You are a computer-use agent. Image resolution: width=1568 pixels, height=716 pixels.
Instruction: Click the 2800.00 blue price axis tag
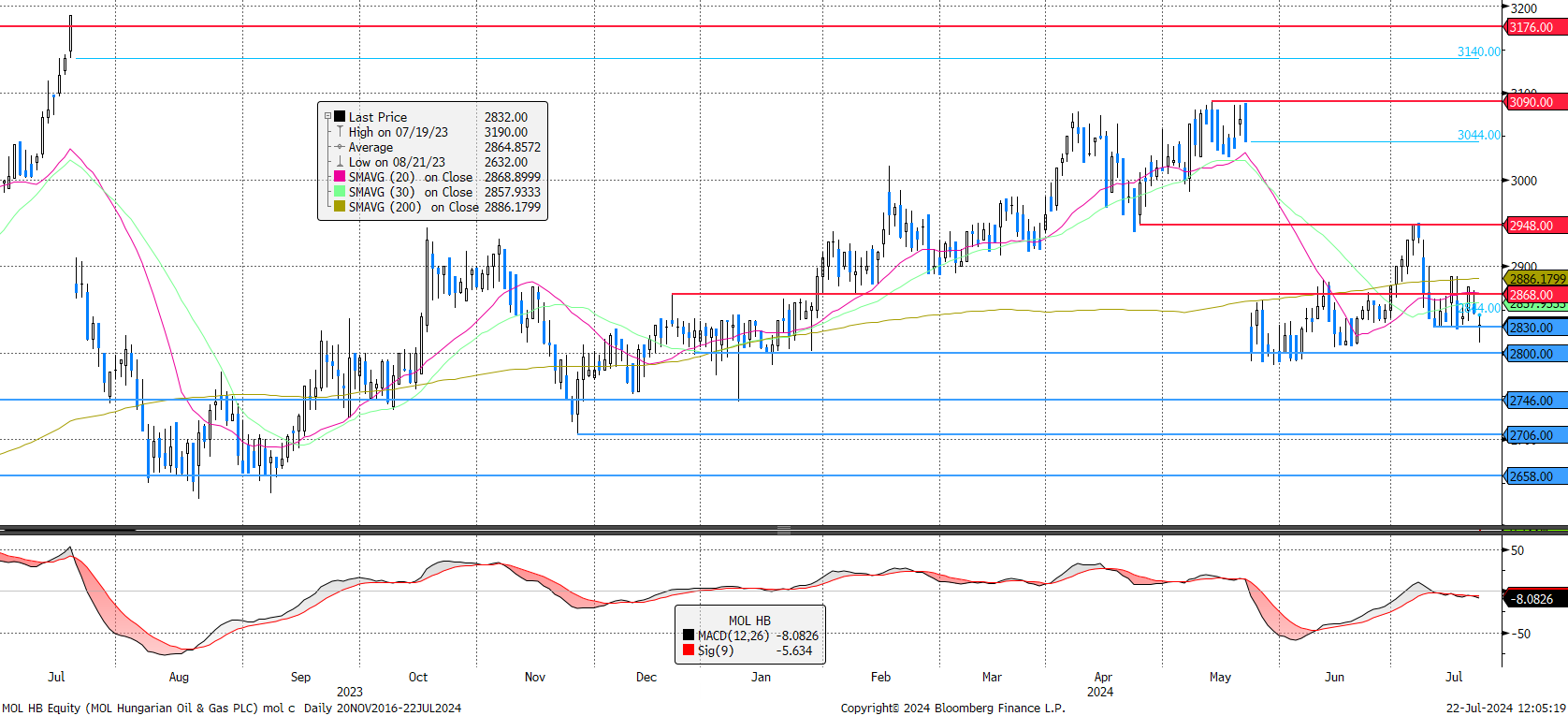pos(1534,354)
